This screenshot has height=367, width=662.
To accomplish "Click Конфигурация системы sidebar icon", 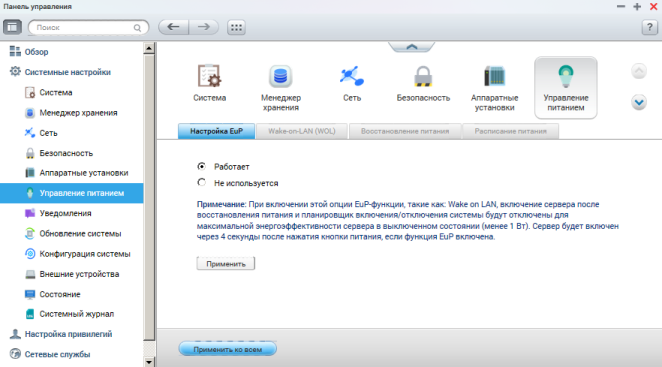I will tap(30, 254).
